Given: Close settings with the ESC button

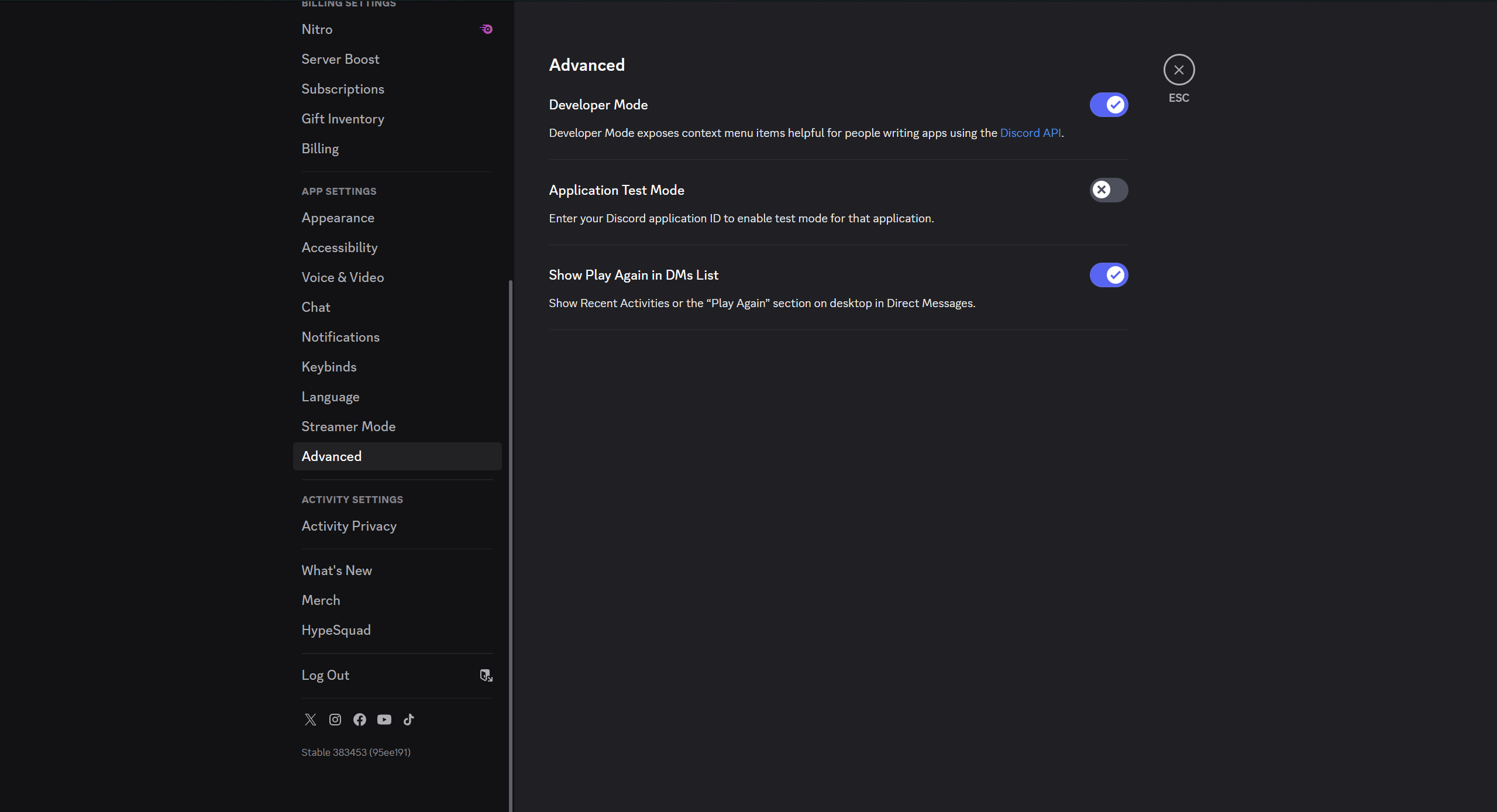Looking at the screenshot, I should 1179,69.
